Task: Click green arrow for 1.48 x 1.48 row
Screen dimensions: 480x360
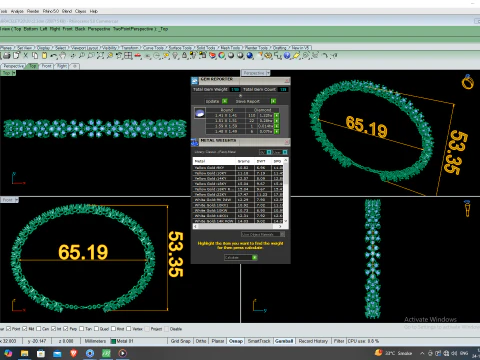Action: [x=277, y=132]
